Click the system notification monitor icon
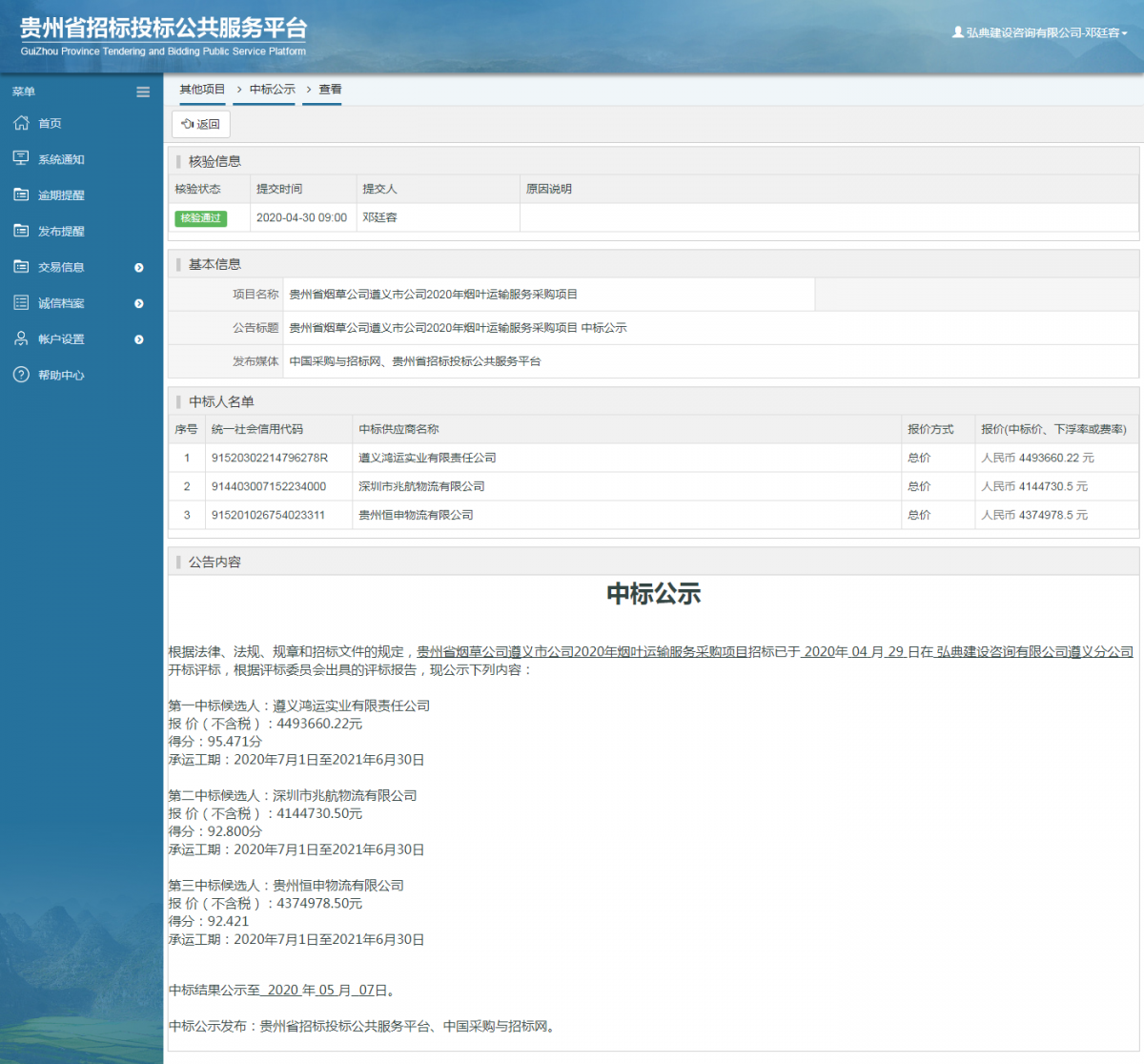 (x=21, y=158)
